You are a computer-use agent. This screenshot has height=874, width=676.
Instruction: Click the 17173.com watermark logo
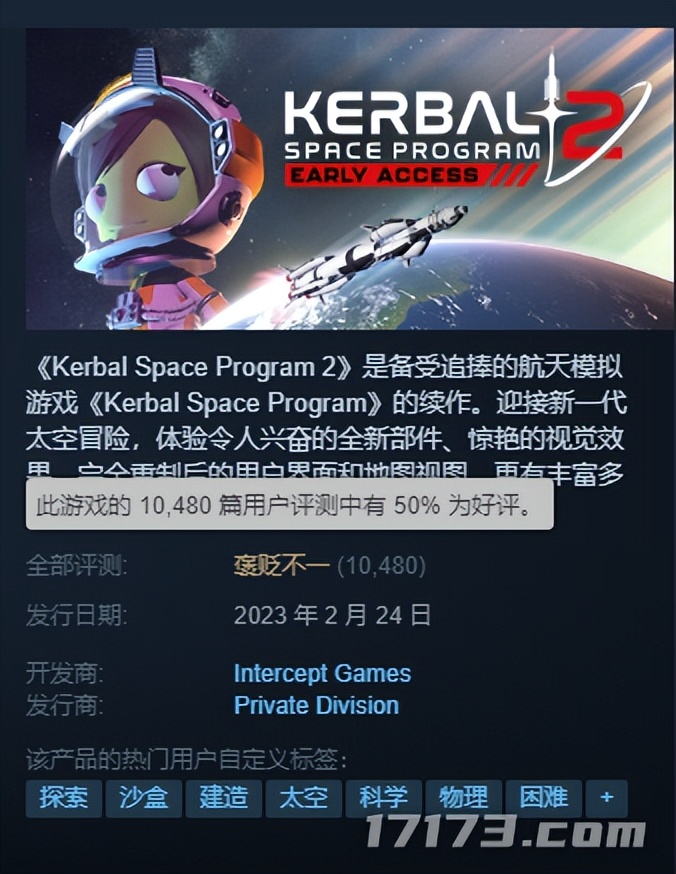coord(506,832)
